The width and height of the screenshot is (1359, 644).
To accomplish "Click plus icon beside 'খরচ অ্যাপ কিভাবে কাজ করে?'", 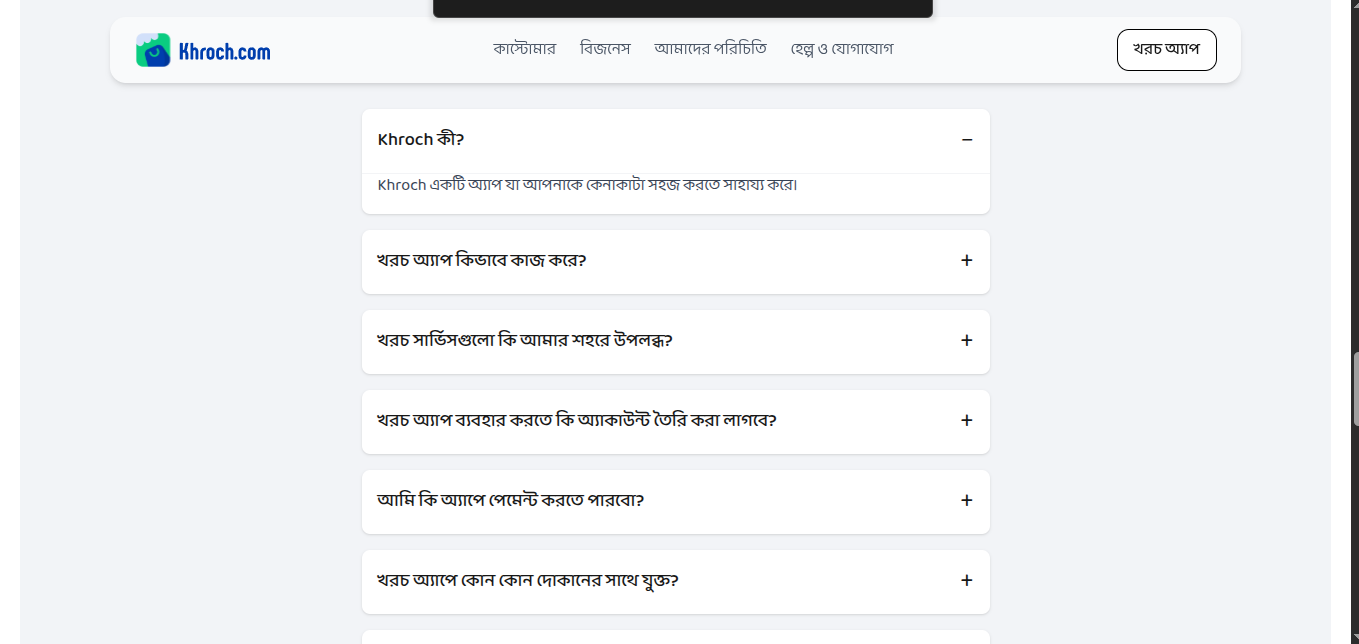I will (x=967, y=260).
